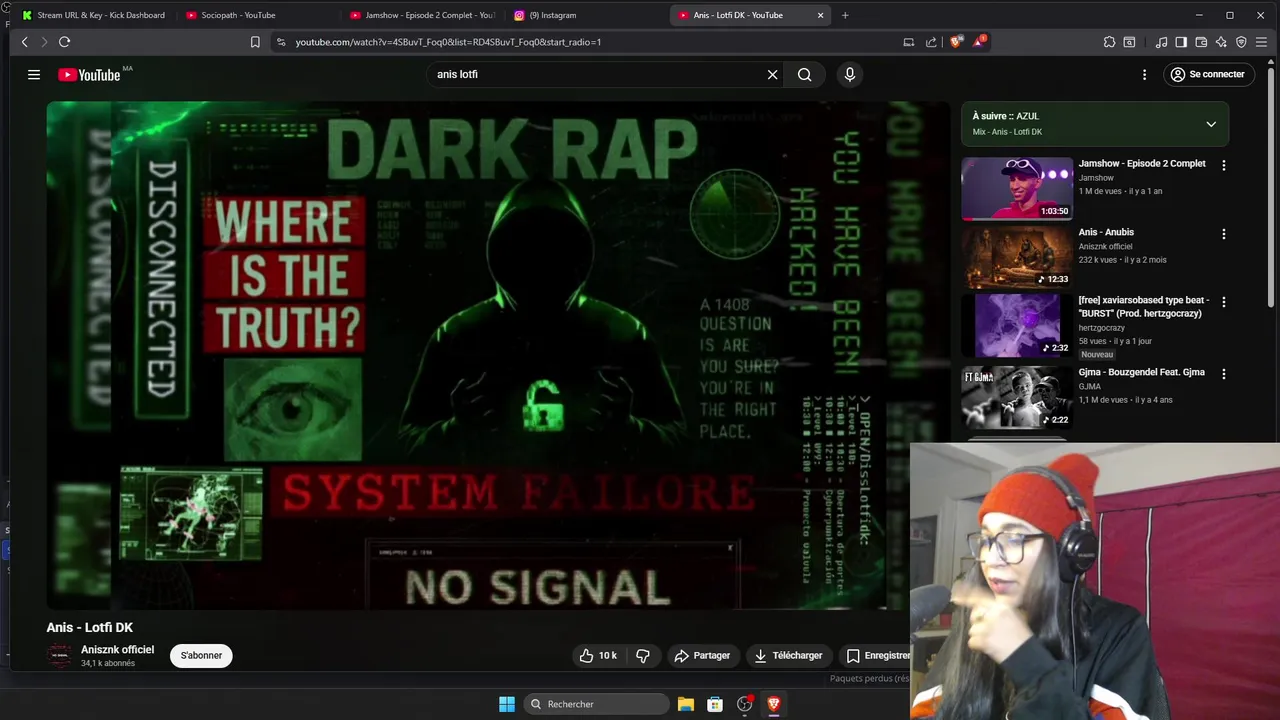Screen dimensions: 1280x720
Task: Open YouTube settings three-dot menu
Action: point(1145,74)
